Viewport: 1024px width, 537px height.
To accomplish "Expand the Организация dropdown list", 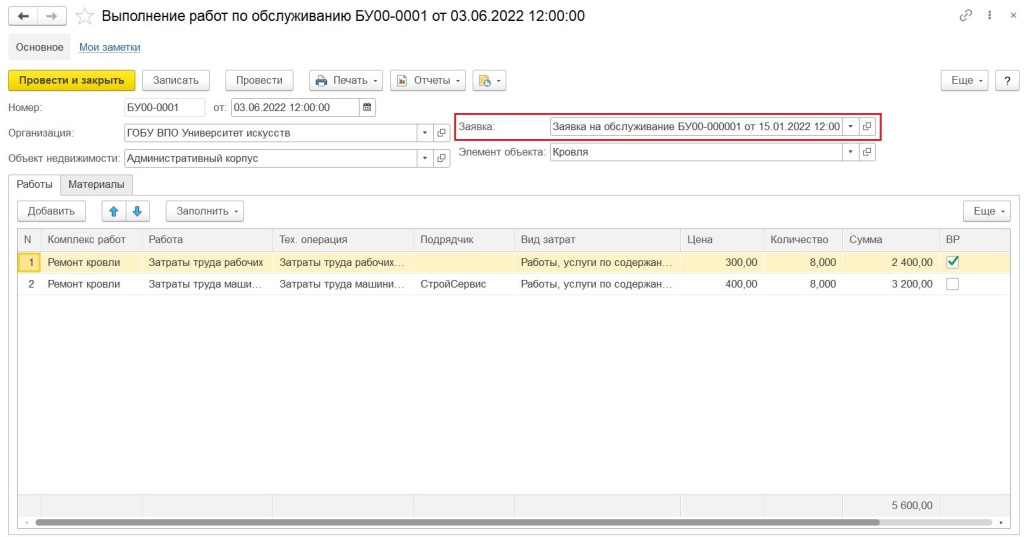I will click(424, 132).
